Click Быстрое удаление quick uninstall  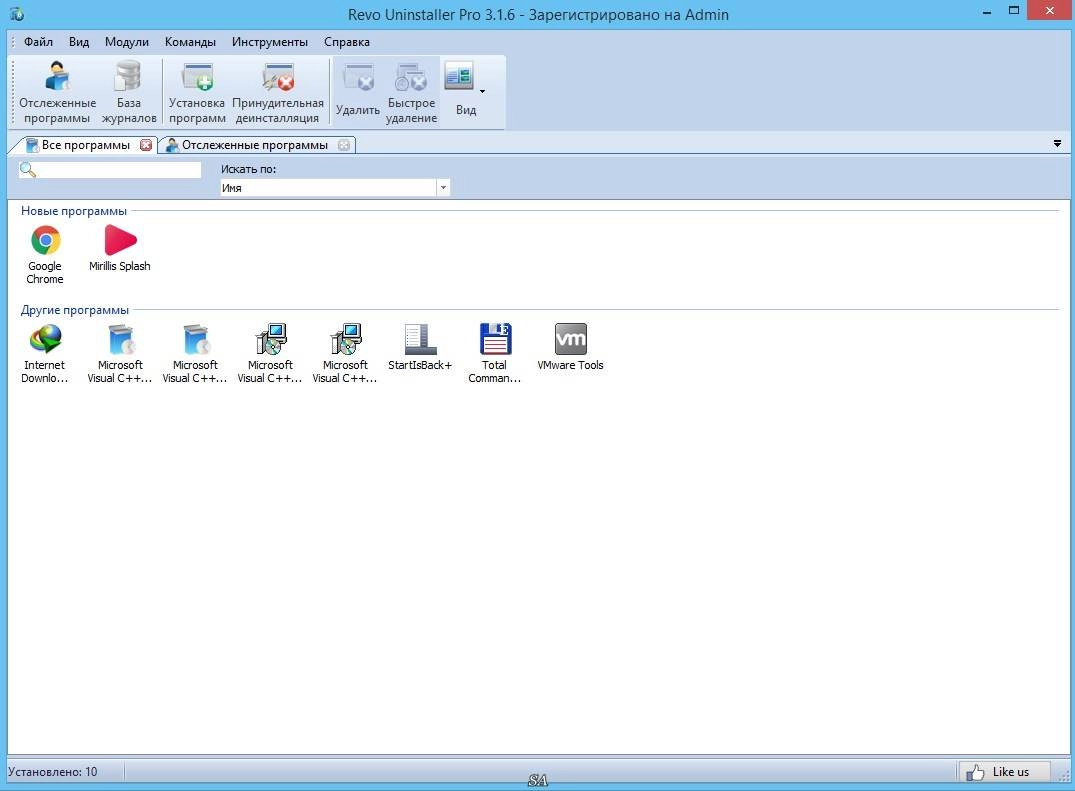click(411, 93)
